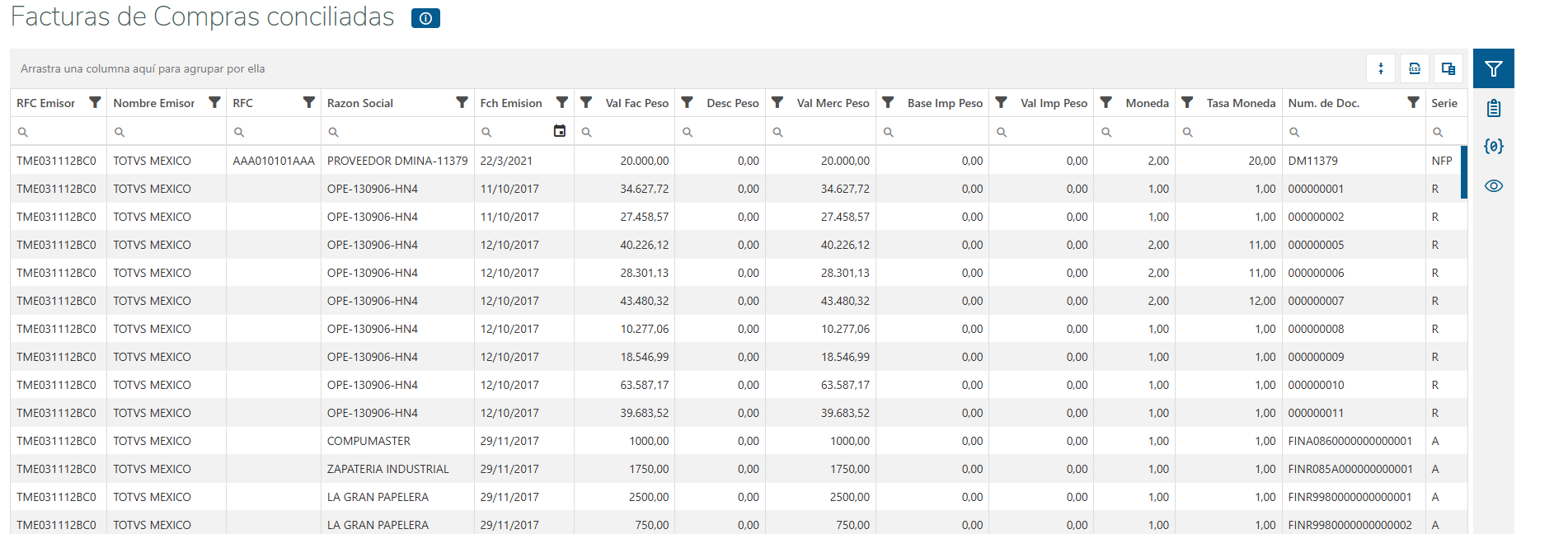Open filter dropdown for Razon Social column
The image size is (1568, 534).
coord(462,102)
